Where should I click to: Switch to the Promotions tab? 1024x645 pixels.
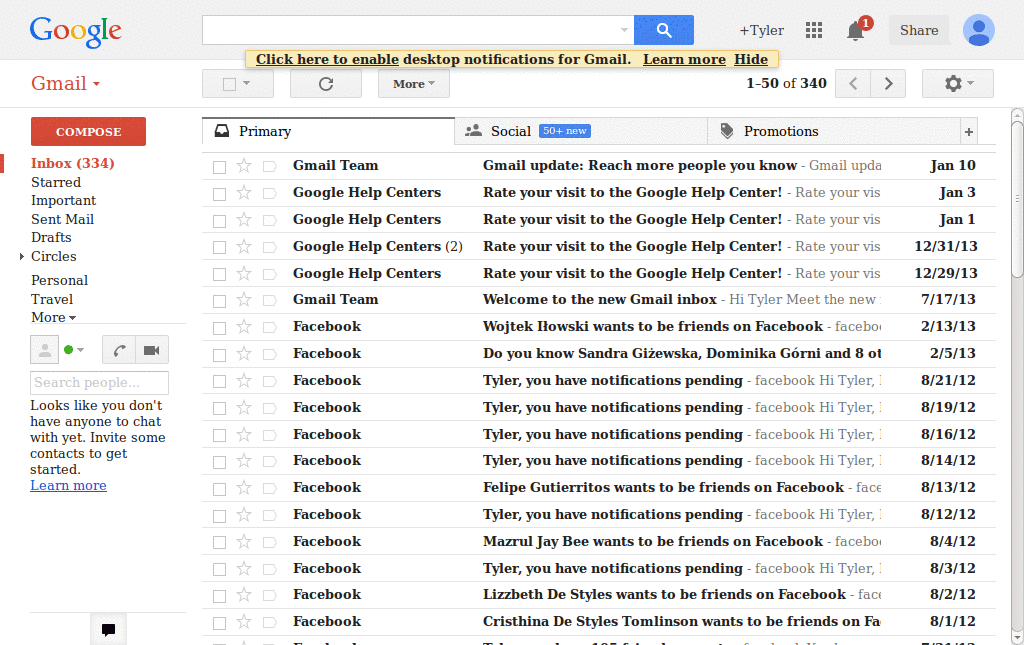(x=833, y=132)
